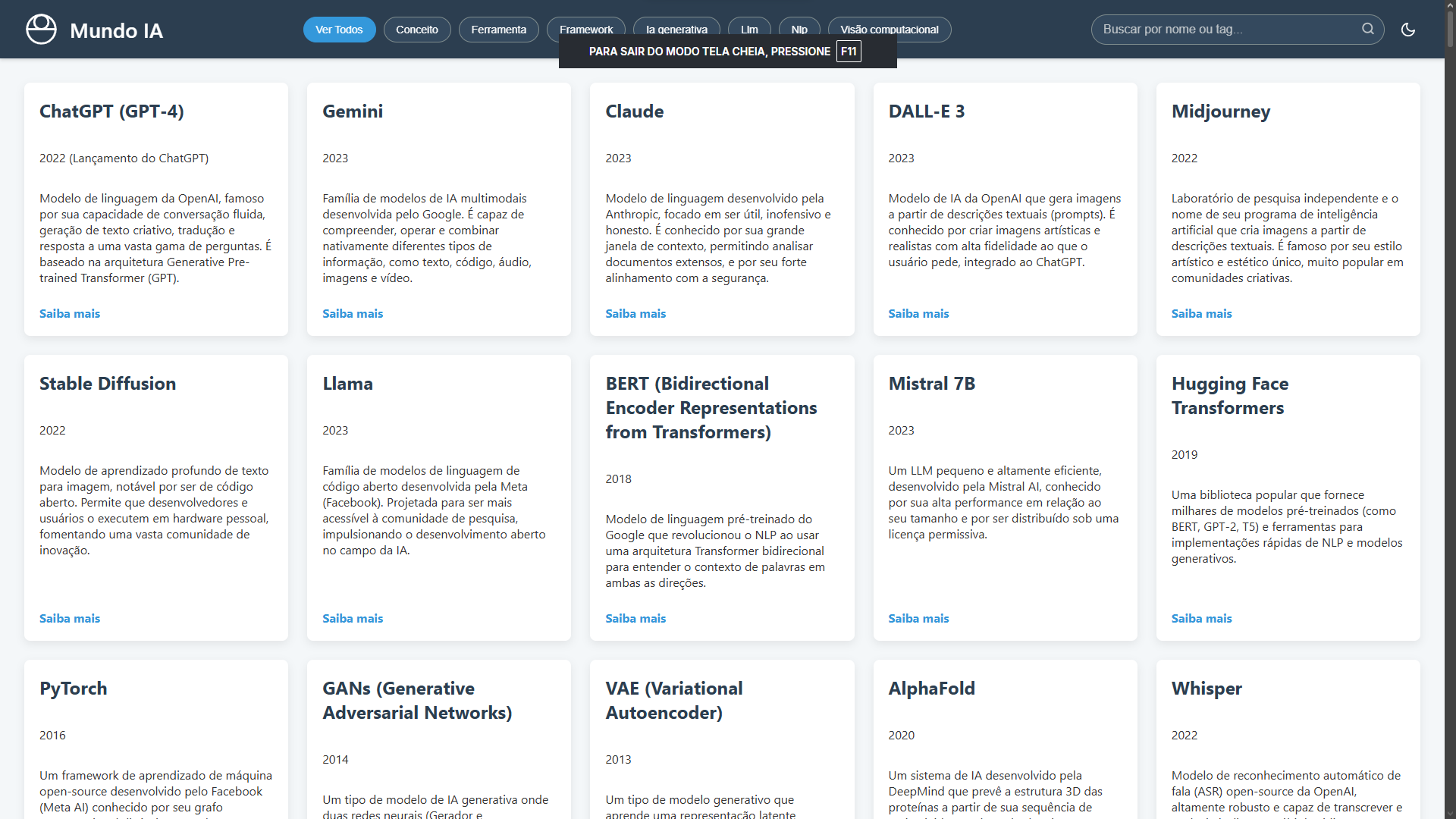The height and width of the screenshot is (819, 1456).
Task: Open Saiba mais on the DALL-E 3 card
Action: 918,314
